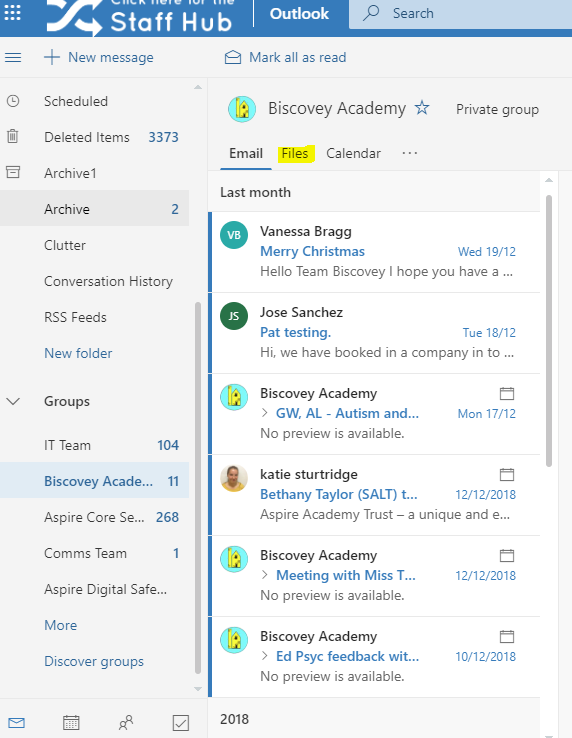Click the New message plus icon
572x738 pixels.
52,57
